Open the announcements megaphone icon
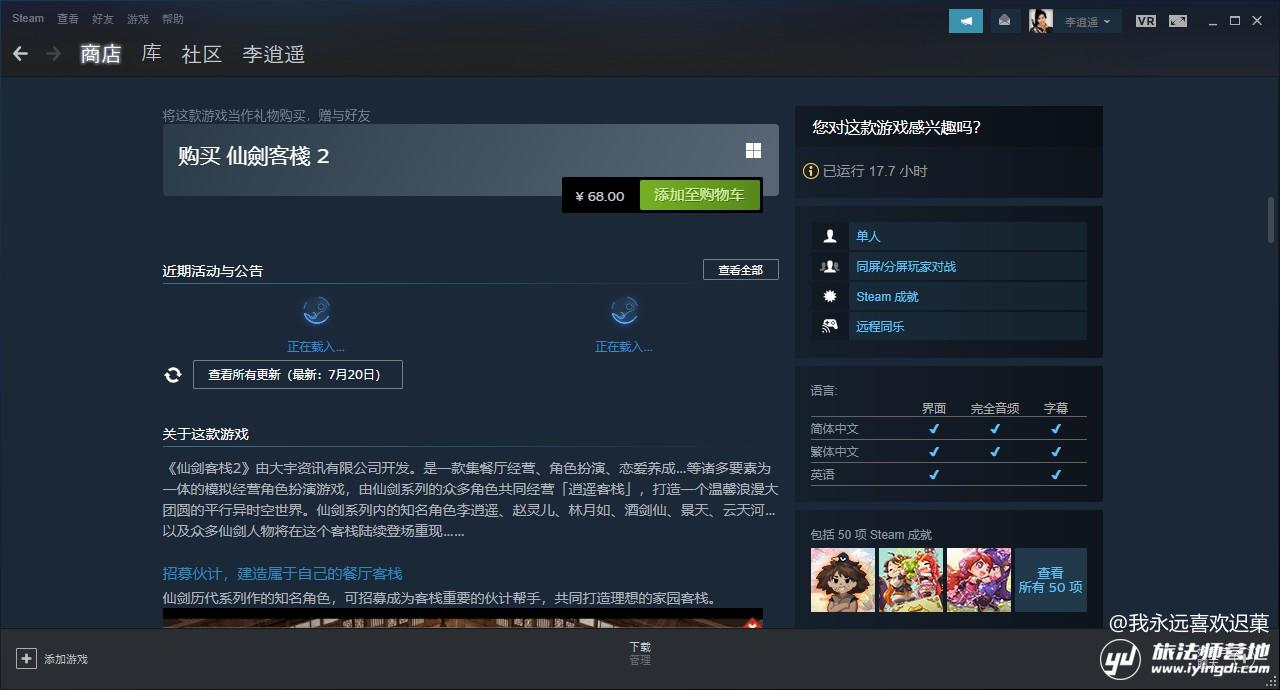Screen dimensions: 1280x690 point(966,21)
